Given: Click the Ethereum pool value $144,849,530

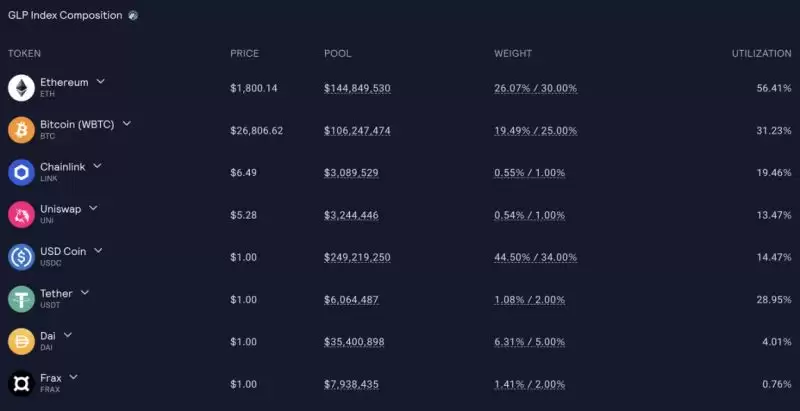Looking at the screenshot, I should coord(357,89).
